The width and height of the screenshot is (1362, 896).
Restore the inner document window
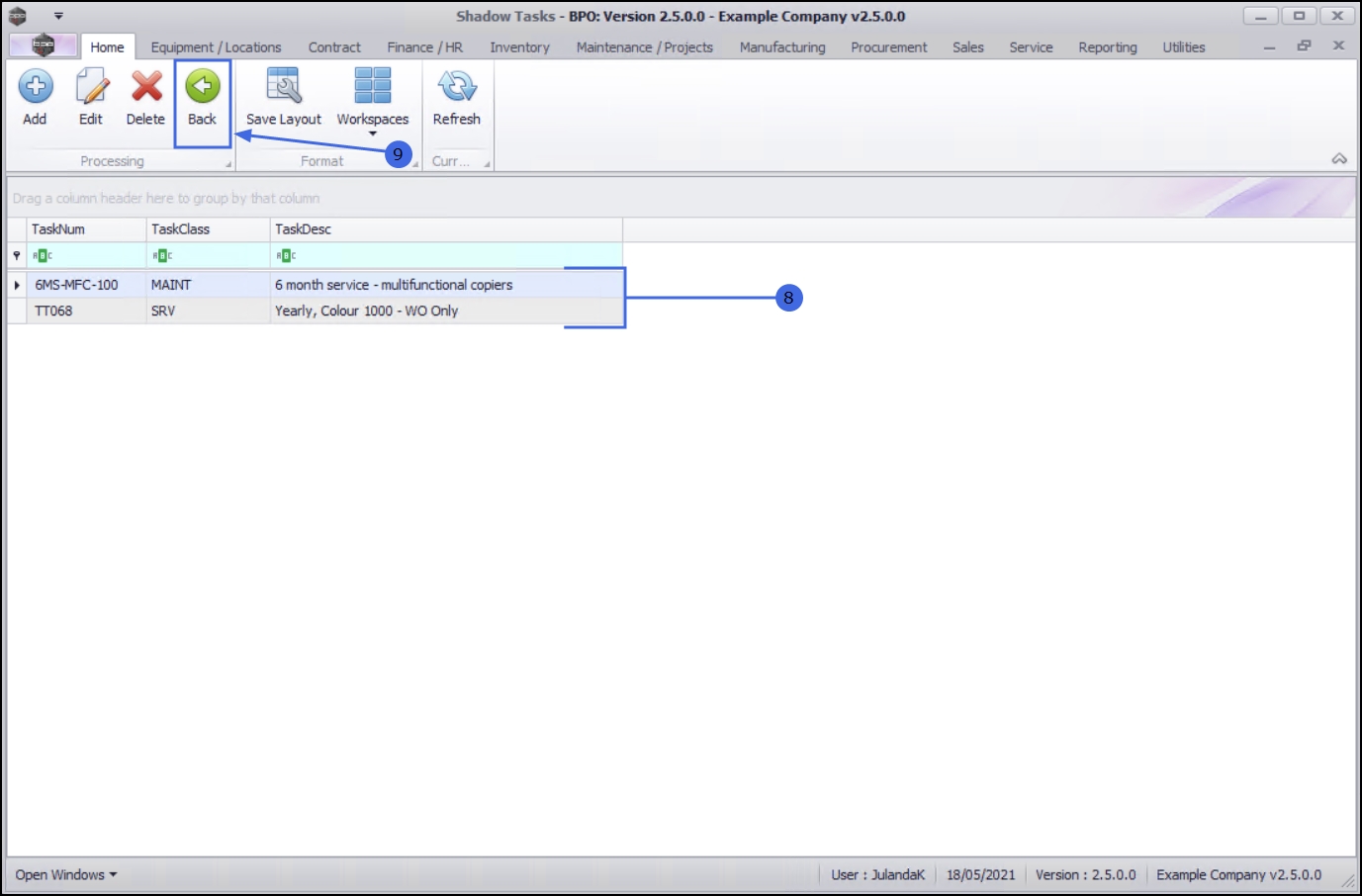1305,45
